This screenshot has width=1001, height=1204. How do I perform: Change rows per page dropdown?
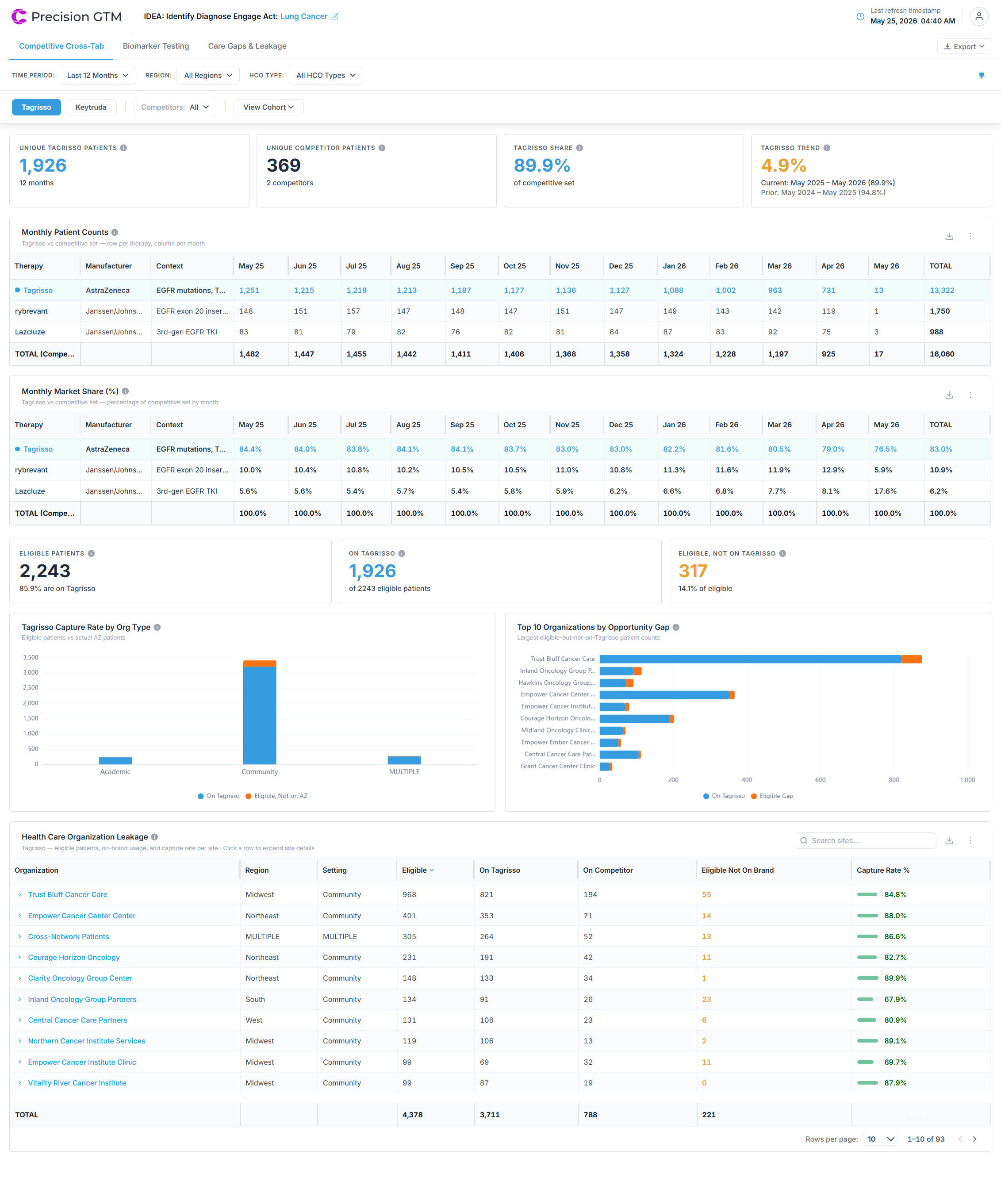[880, 1139]
